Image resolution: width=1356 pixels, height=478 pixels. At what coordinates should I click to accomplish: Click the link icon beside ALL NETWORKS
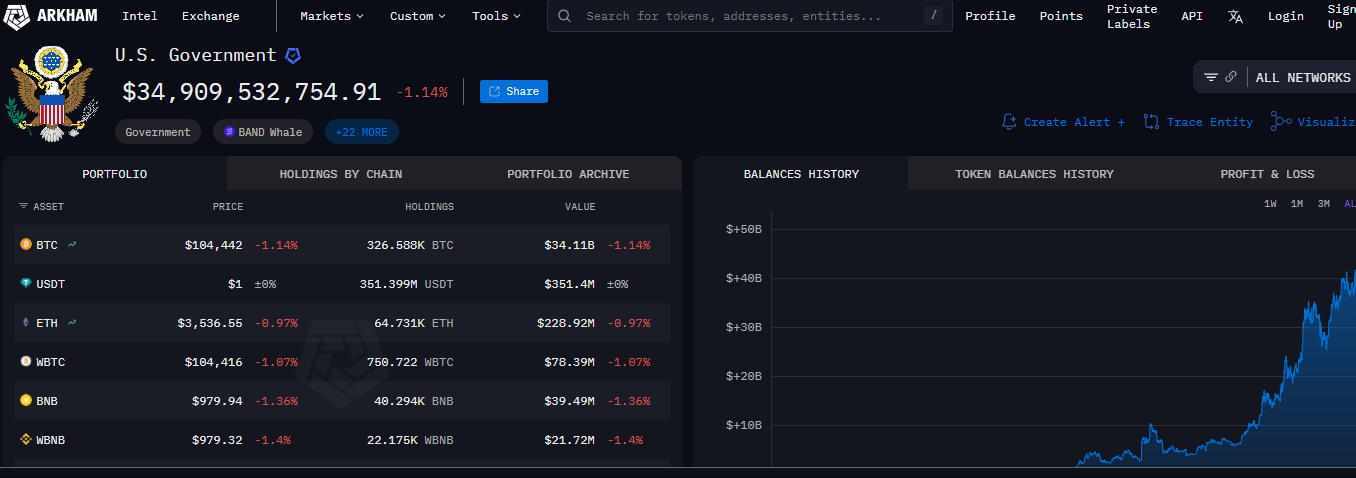pos(1231,77)
